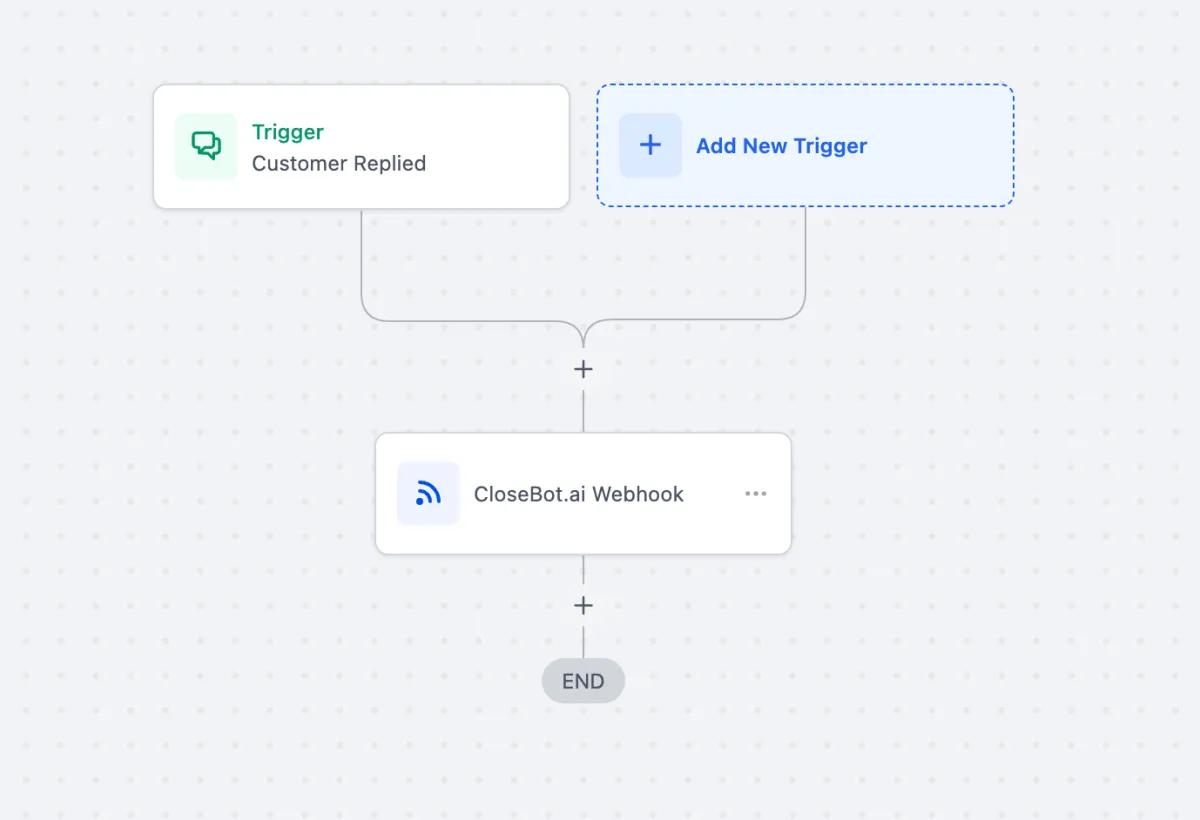This screenshot has width=1200, height=820.
Task: Open the three-dot menu on CloseBot.ai Webhook
Action: click(x=756, y=493)
